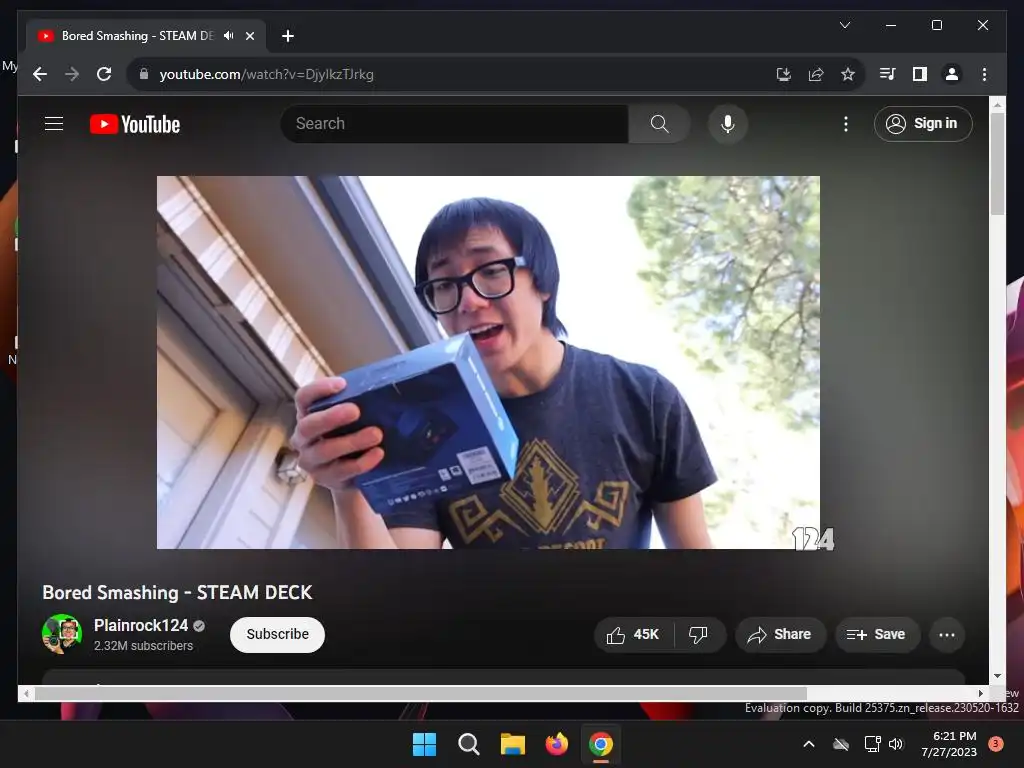Open network status tray icon

click(x=872, y=744)
